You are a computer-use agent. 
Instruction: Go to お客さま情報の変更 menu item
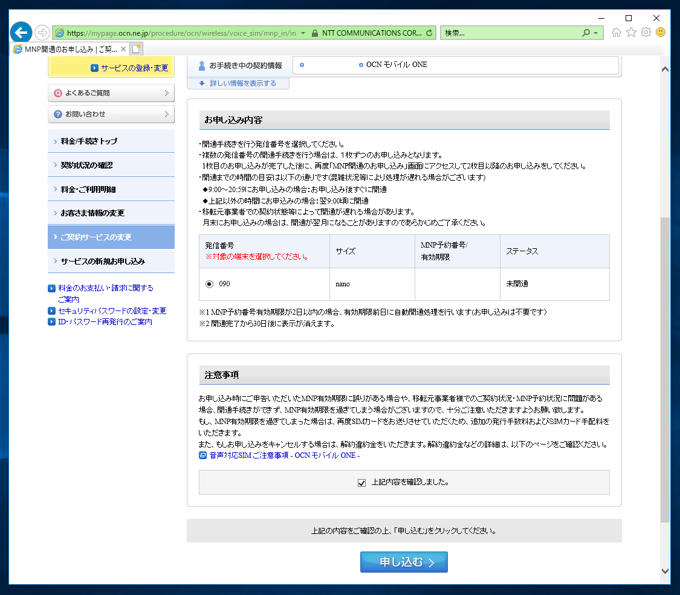[111, 213]
